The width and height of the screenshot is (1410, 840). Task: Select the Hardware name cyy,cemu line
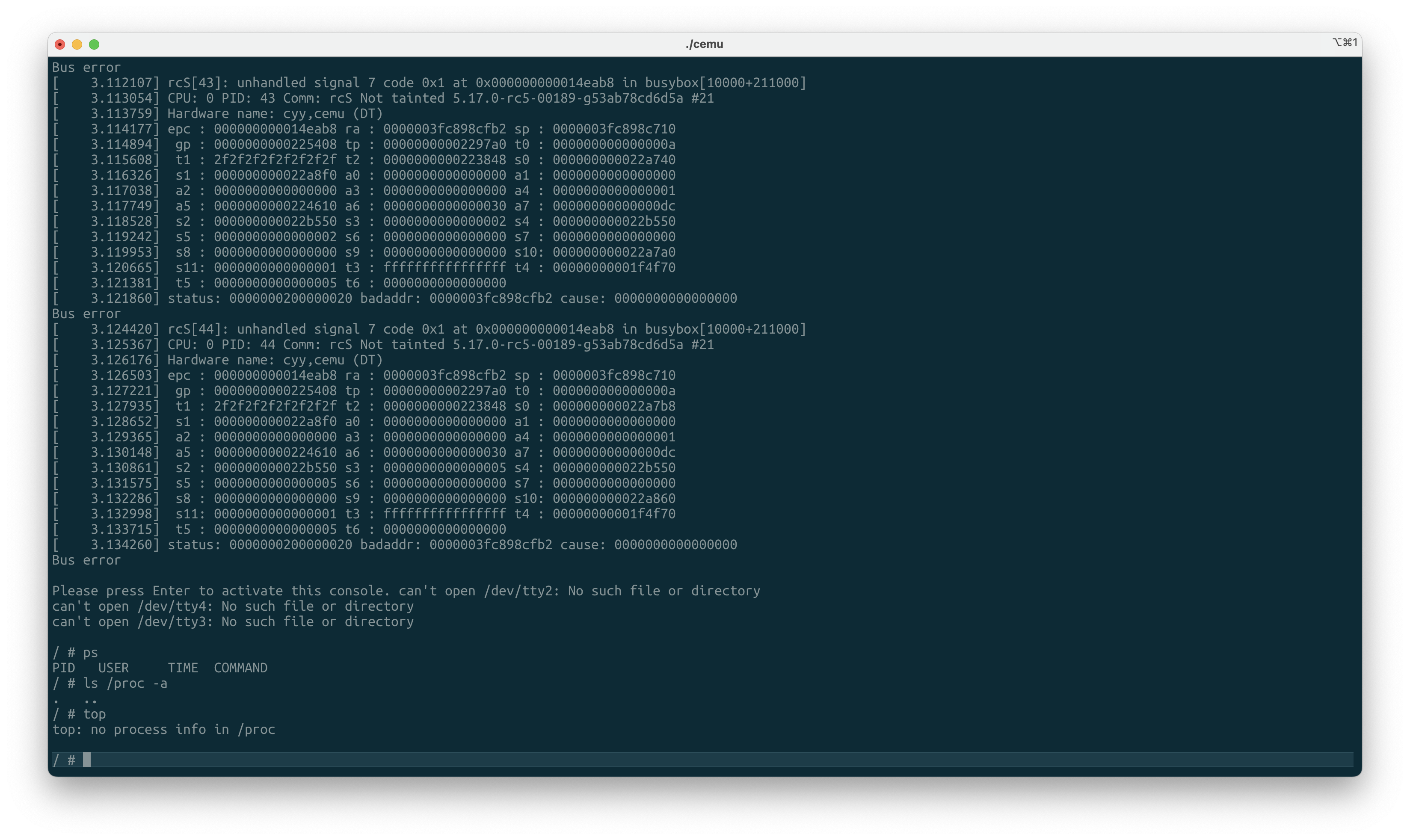click(x=217, y=113)
